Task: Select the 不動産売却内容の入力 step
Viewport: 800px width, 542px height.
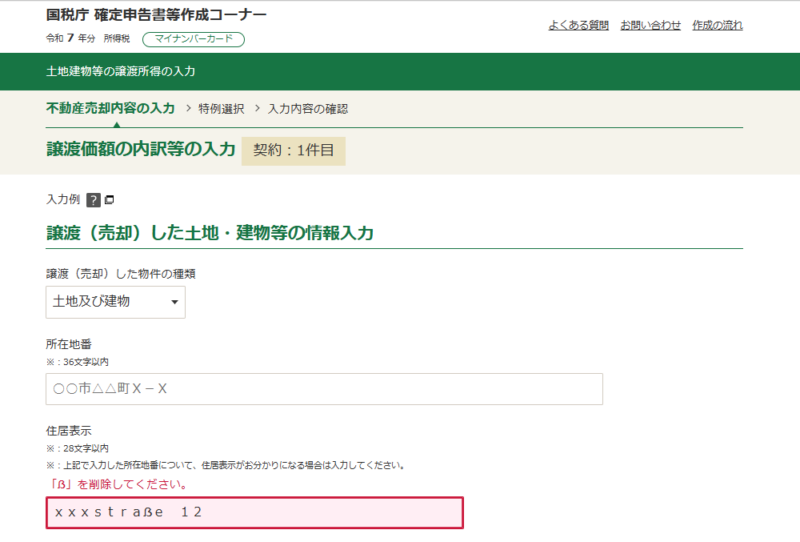Action: 110,108
